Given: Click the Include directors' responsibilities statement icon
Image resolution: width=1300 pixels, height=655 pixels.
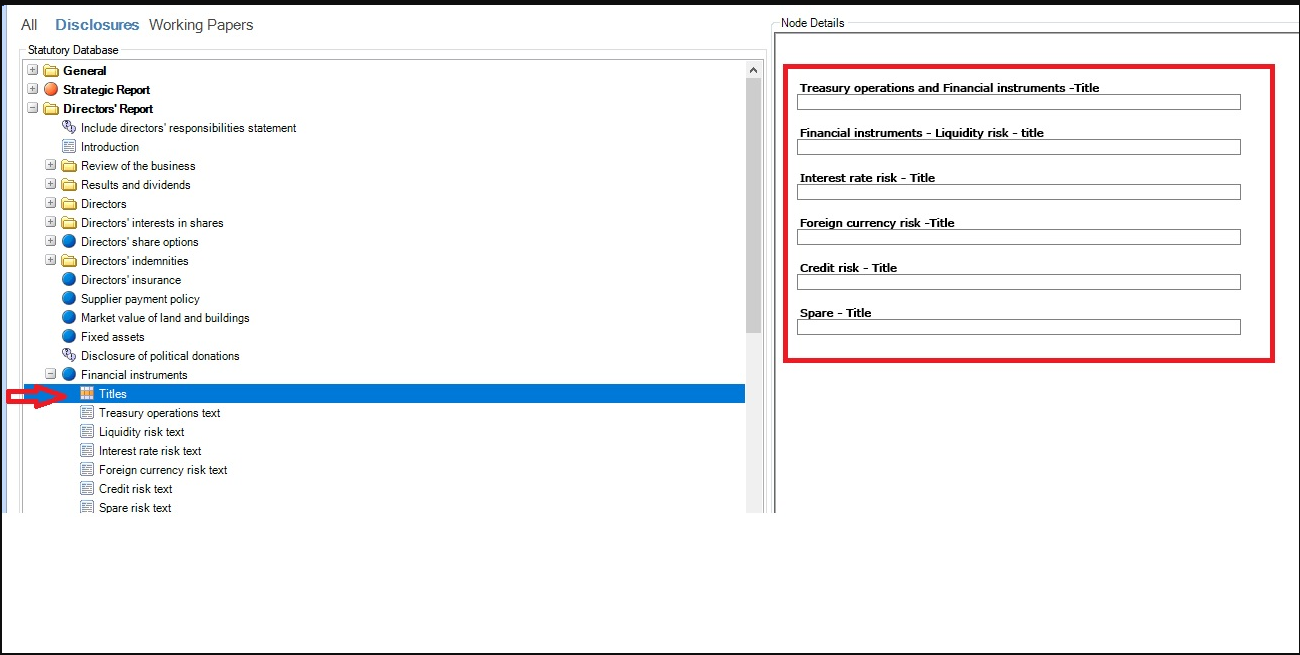Looking at the screenshot, I should point(69,128).
